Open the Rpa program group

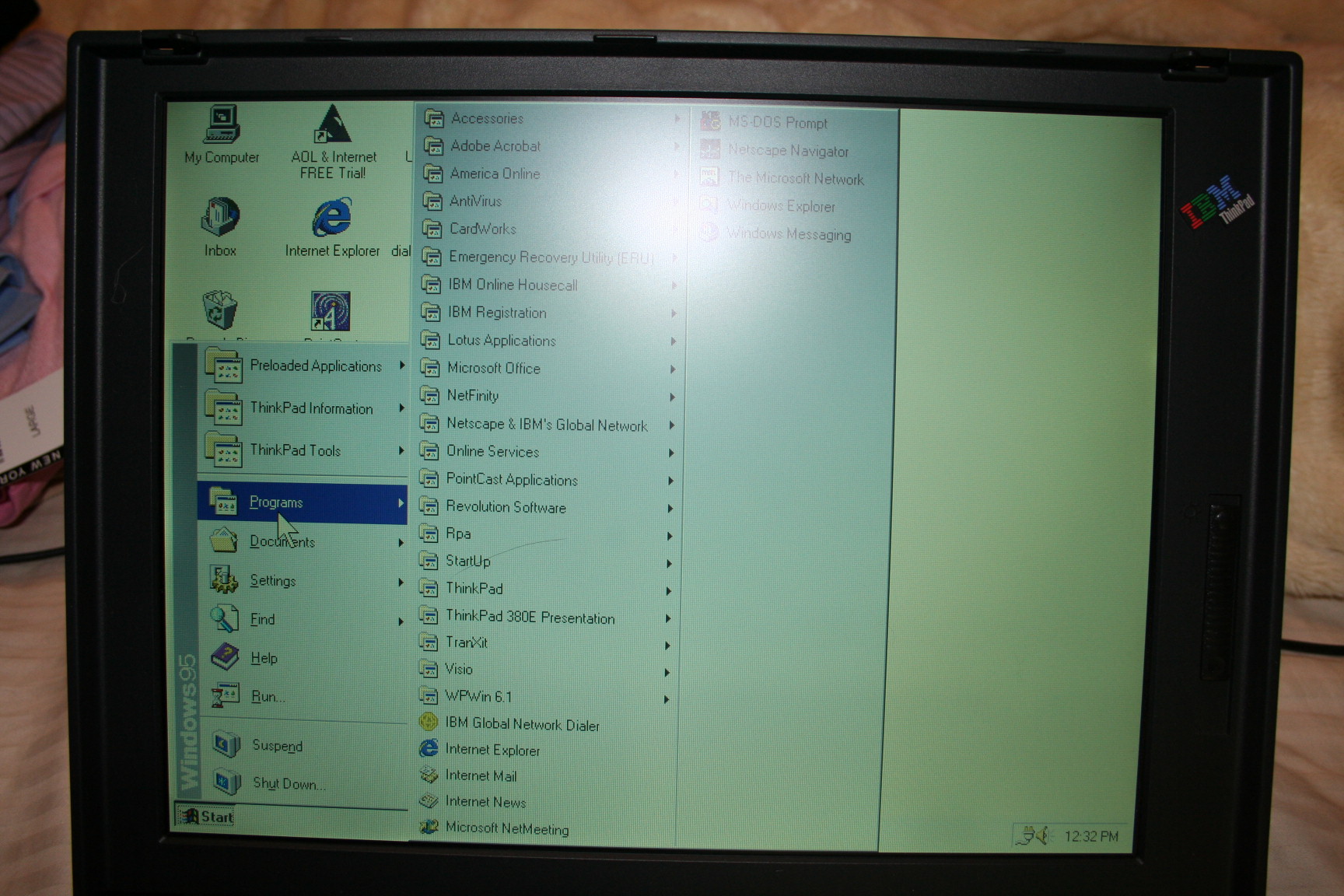[x=546, y=534]
